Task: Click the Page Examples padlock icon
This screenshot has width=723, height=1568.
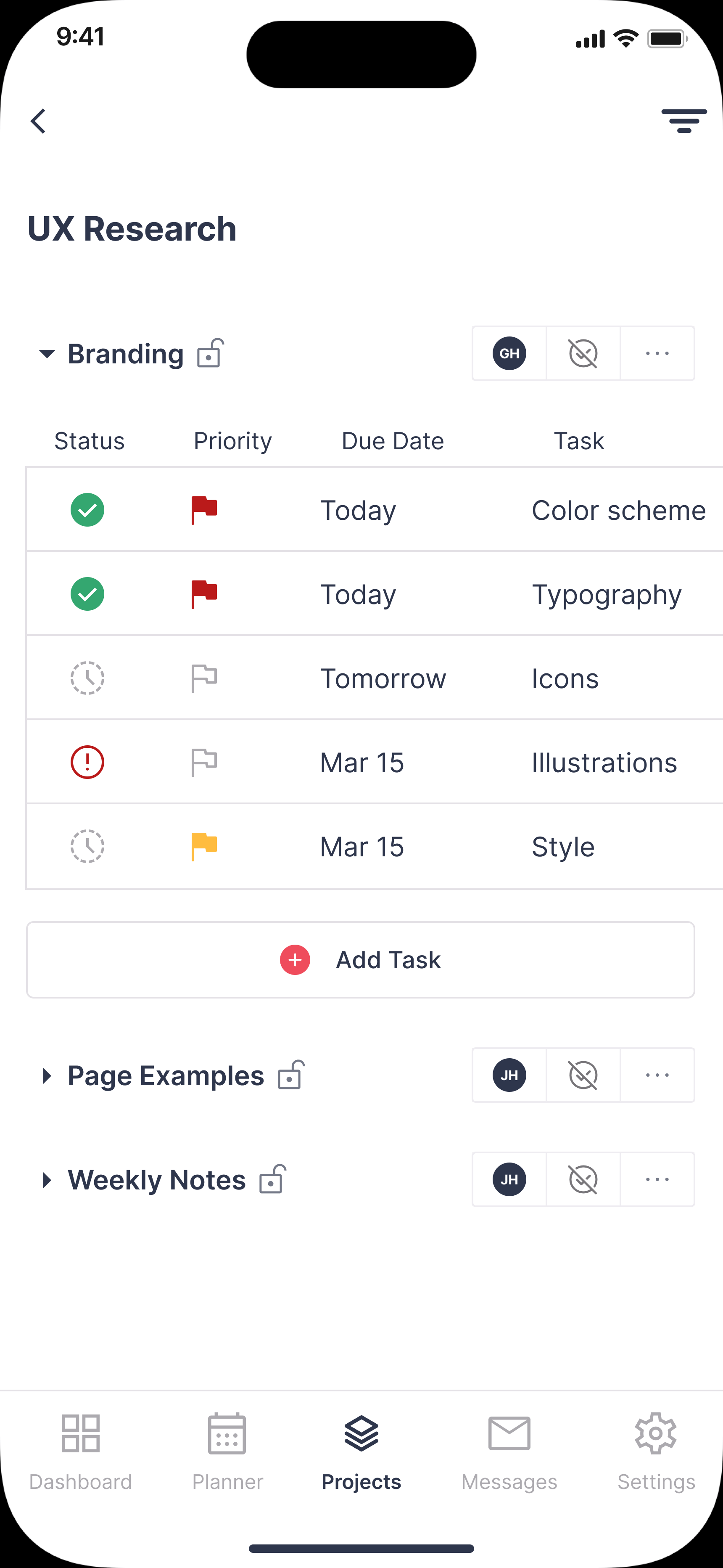Action: coord(291,1075)
